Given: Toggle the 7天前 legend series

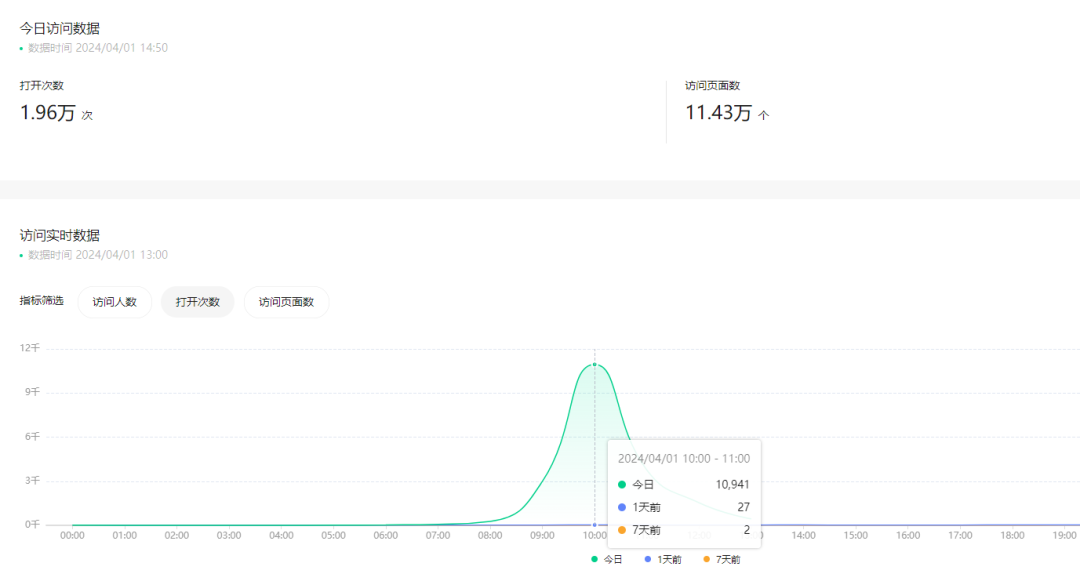Looking at the screenshot, I should click(721, 560).
